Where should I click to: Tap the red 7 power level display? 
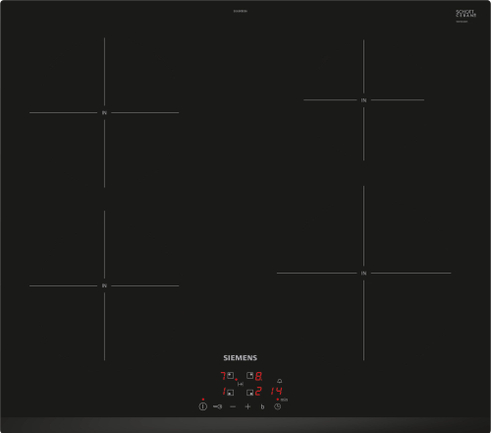point(223,376)
